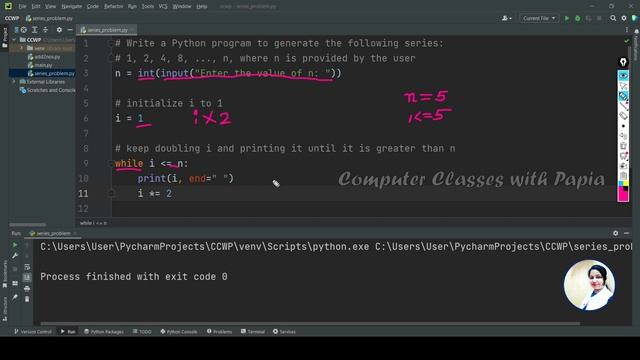Open Project panel options gear
Image resolution: width=640 pixels, height=360 pixels.
[x=59, y=30]
